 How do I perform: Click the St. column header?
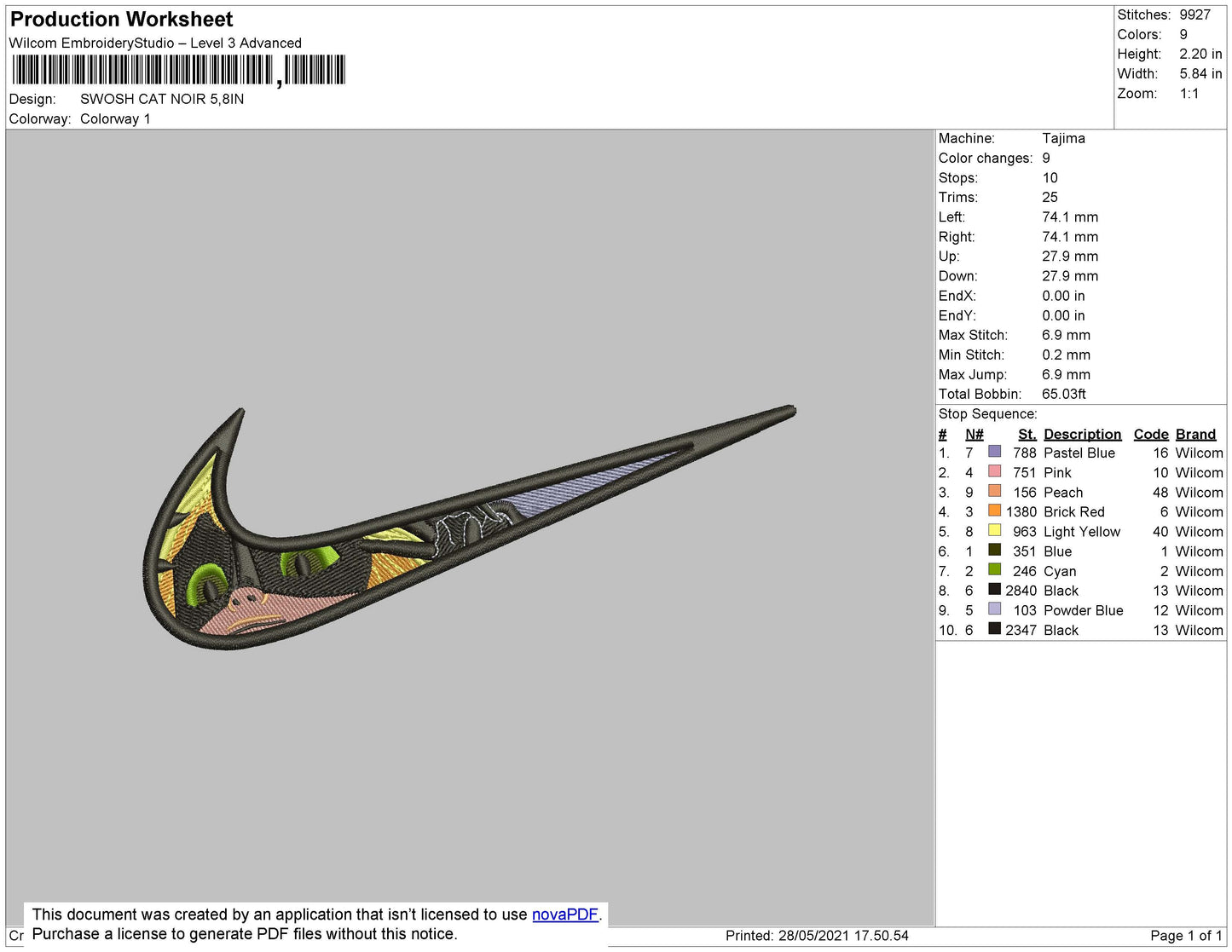[1027, 434]
